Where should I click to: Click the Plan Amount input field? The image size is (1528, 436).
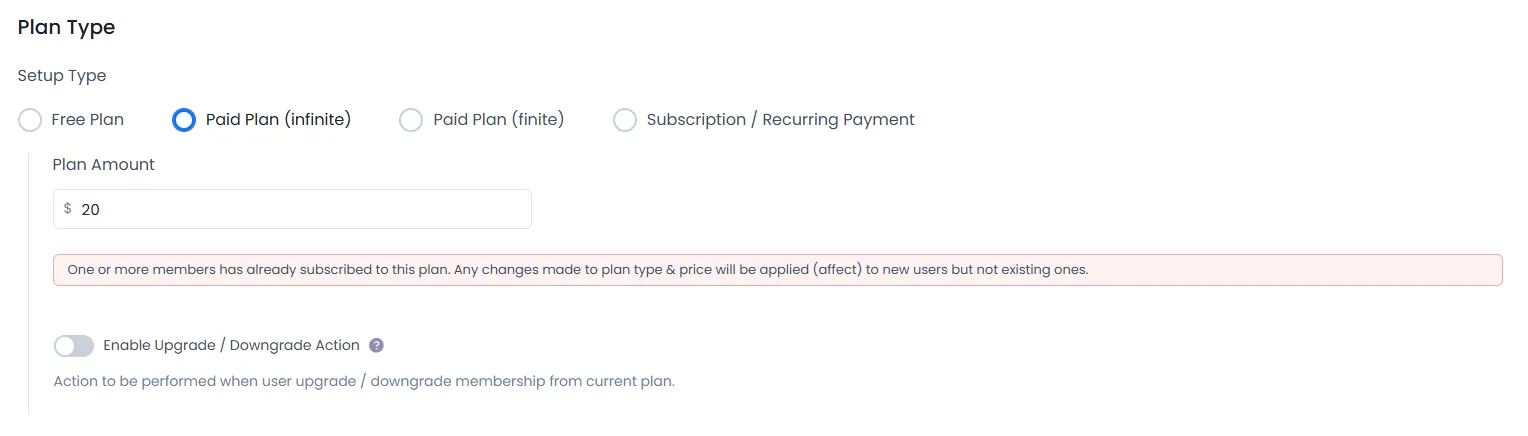[300, 209]
